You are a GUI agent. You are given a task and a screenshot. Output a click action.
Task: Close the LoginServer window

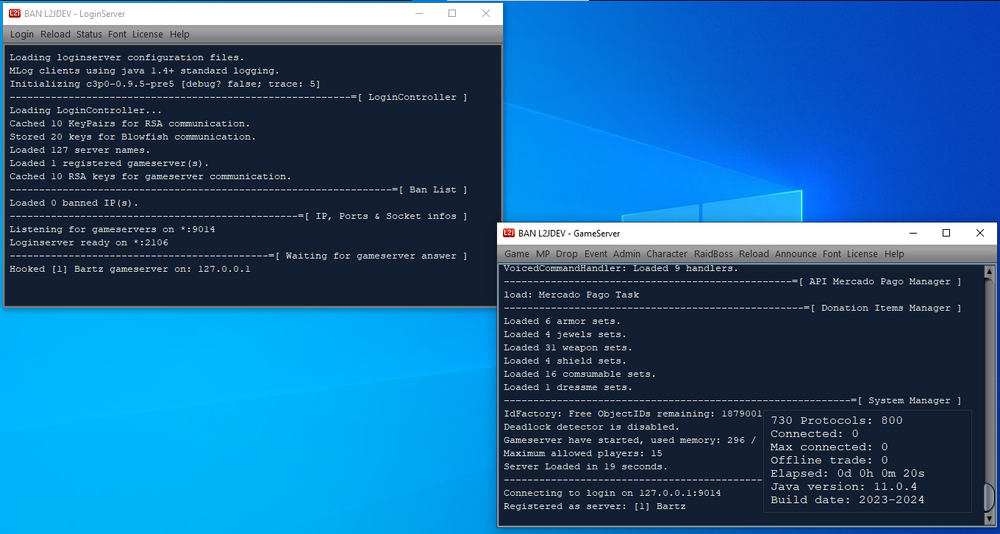pos(486,14)
